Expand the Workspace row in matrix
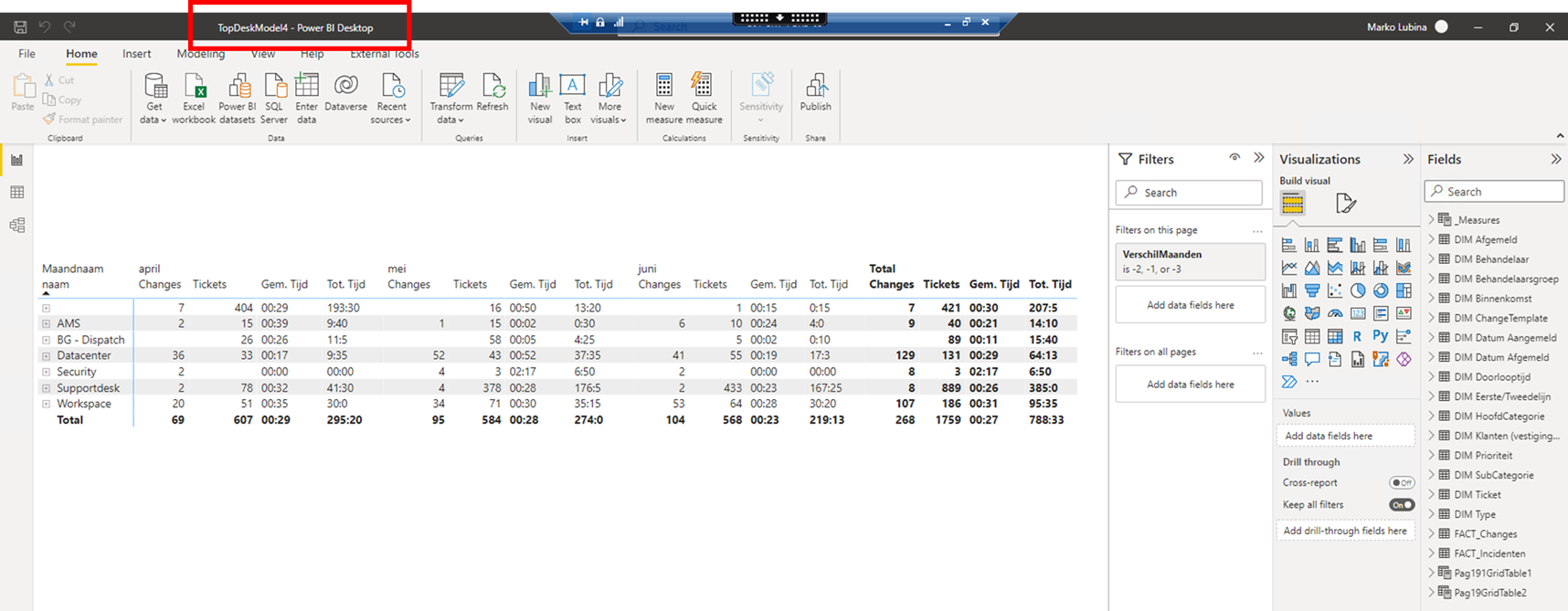Image resolution: width=1568 pixels, height=611 pixels. (46, 404)
